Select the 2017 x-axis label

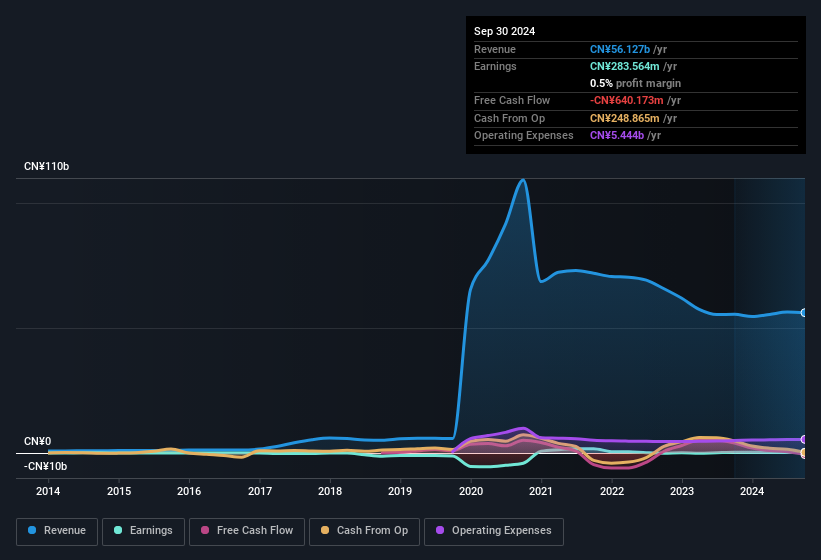tap(260, 491)
